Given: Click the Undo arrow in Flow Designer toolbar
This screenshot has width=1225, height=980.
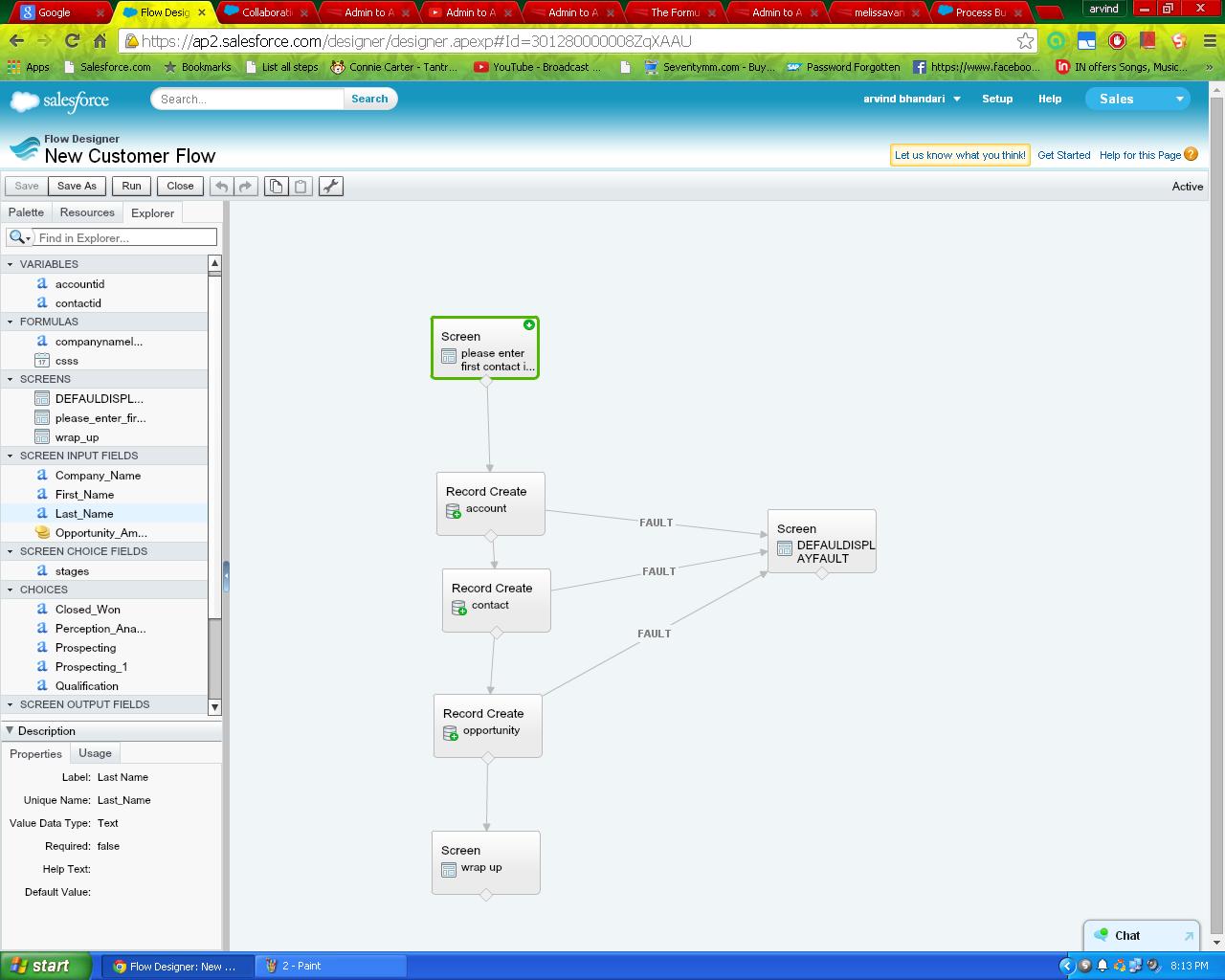Looking at the screenshot, I should [x=222, y=187].
